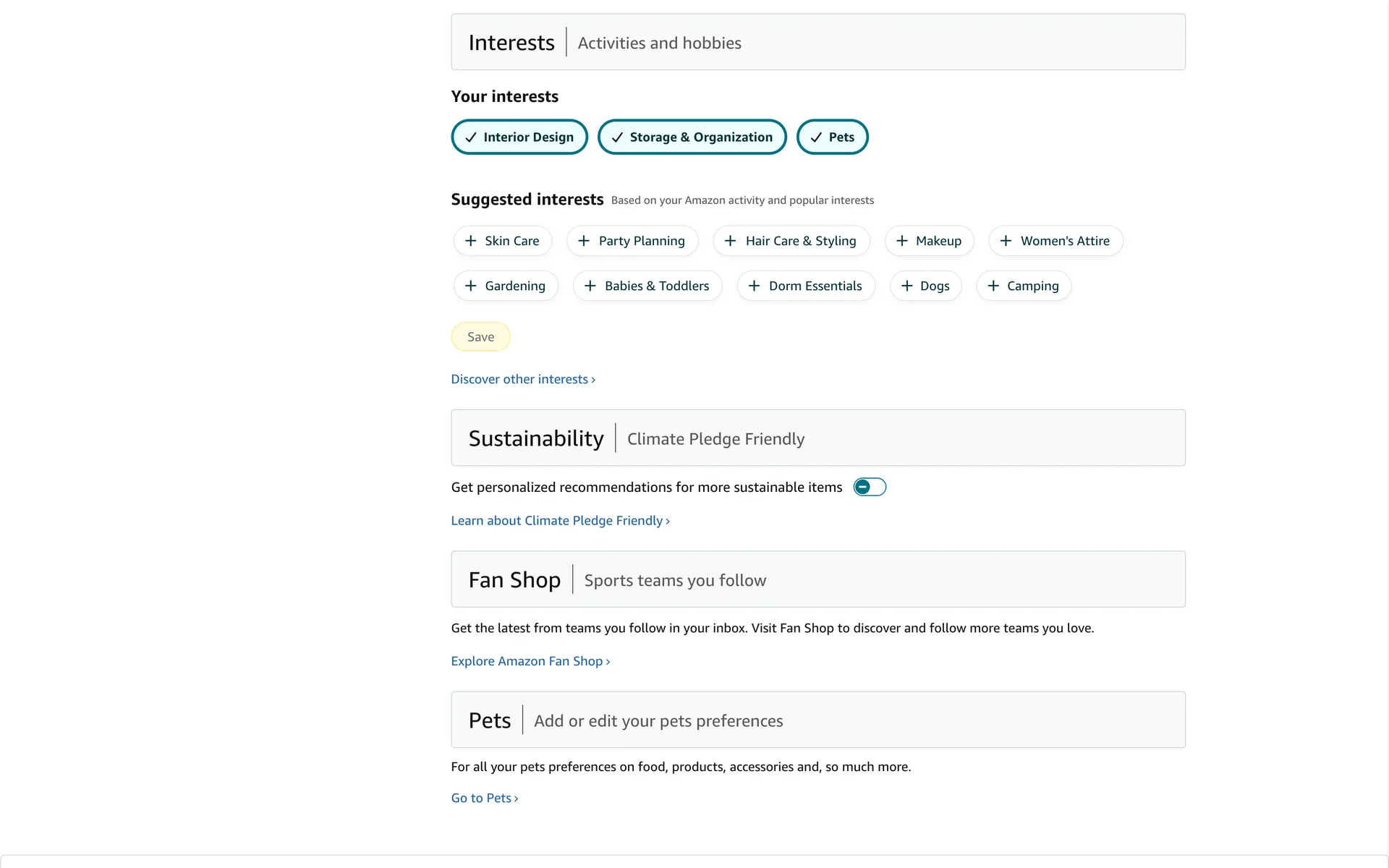Image resolution: width=1389 pixels, height=868 pixels.
Task: Open Discover other interests link
Action: pos(522,379)
